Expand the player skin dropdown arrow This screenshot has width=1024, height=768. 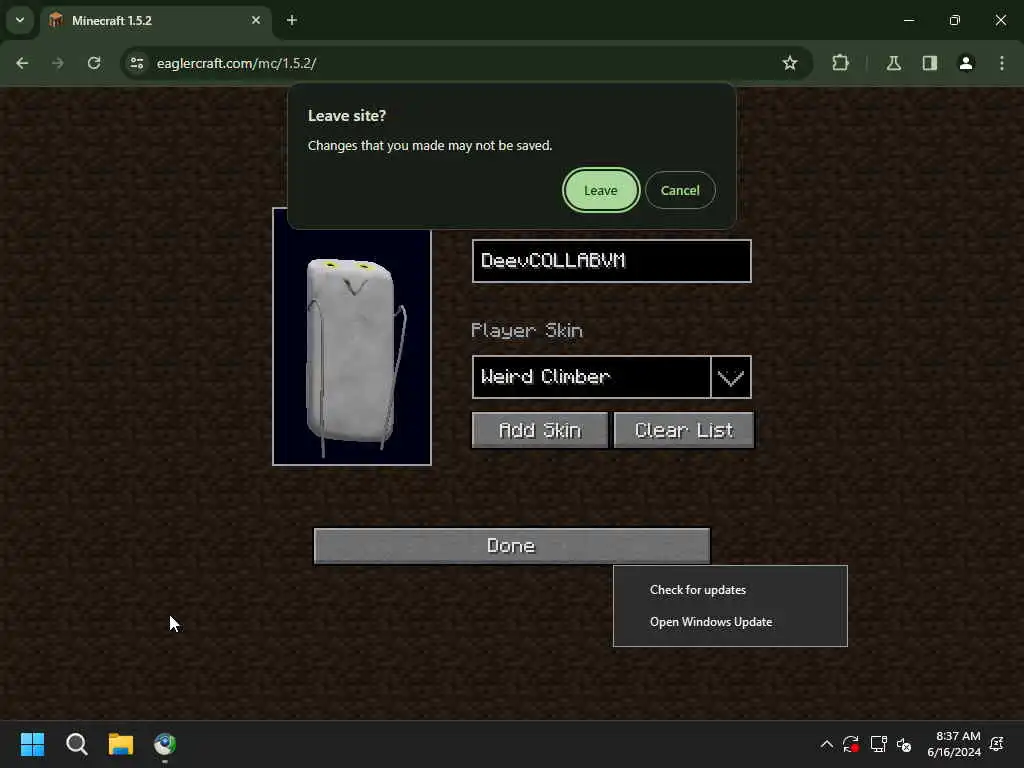point(731,377)
